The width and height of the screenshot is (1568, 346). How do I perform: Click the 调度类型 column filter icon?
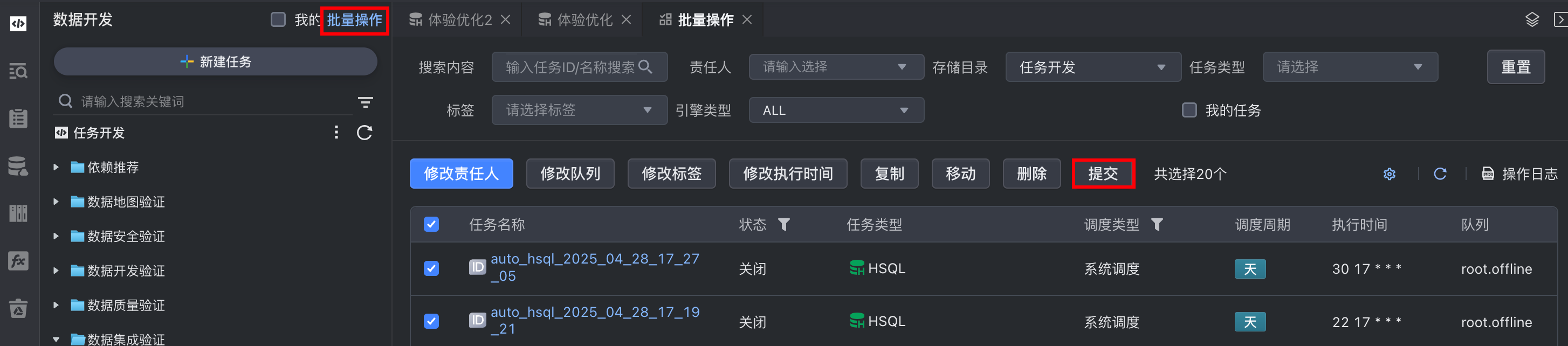click(x=1157, y=225)
